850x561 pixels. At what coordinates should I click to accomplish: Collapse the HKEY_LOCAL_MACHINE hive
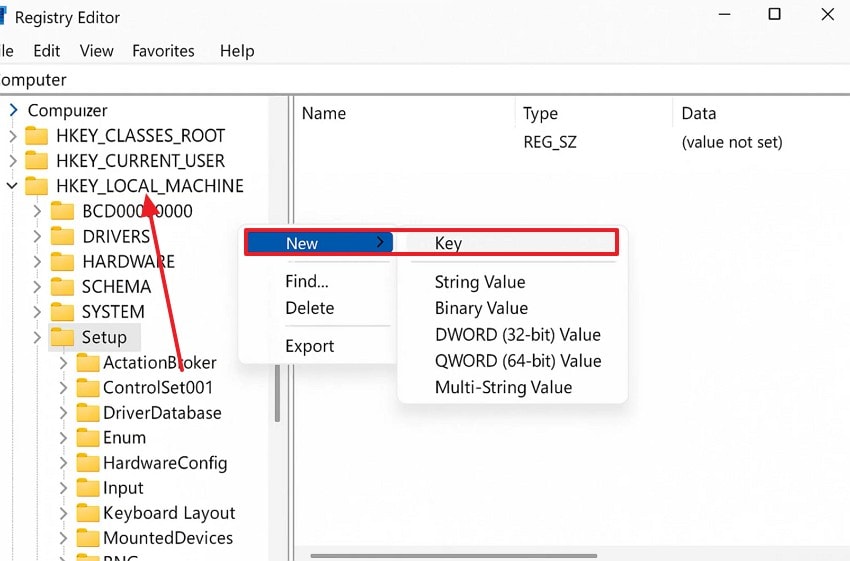click(12, 186)
